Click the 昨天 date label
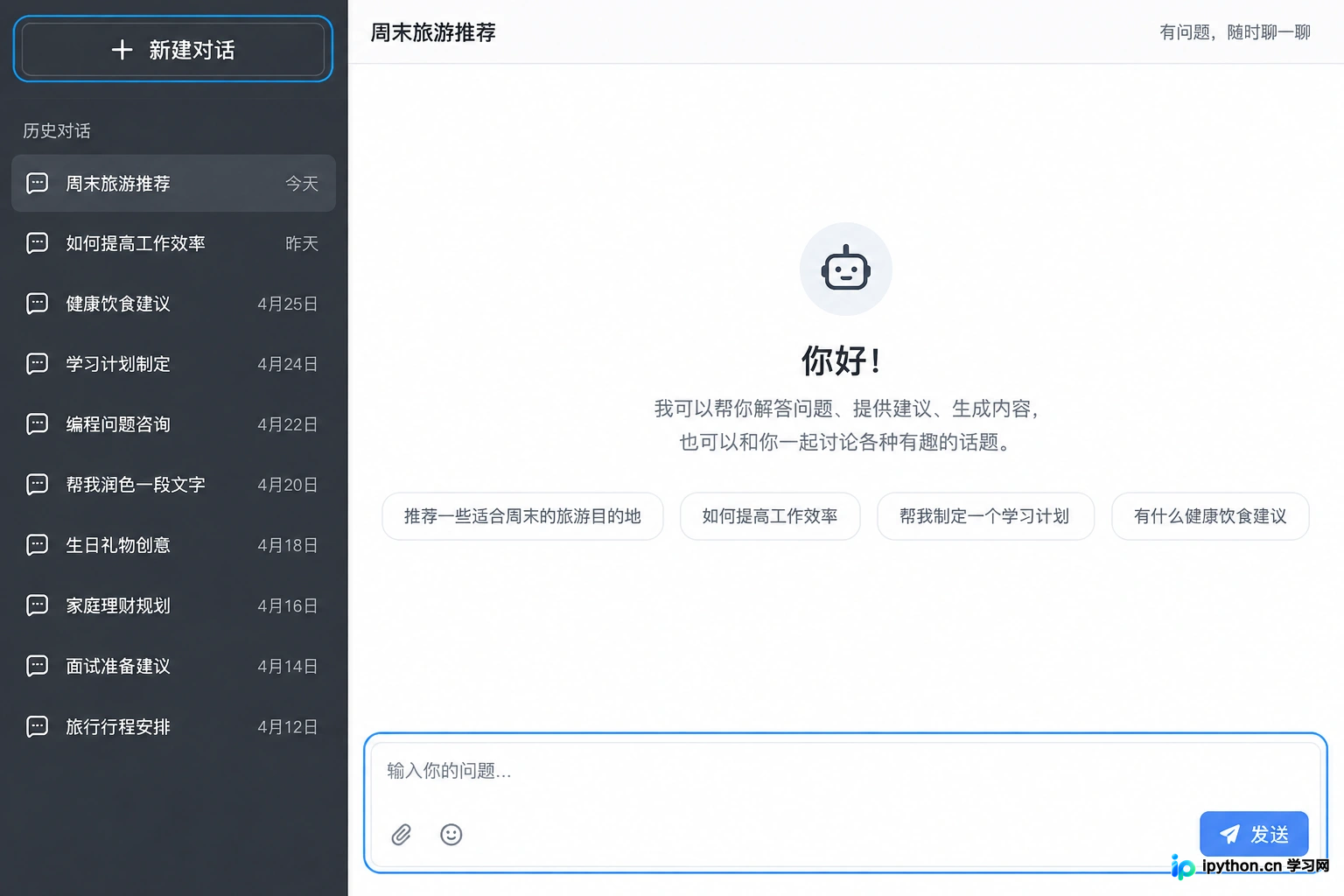The width and height of the screenshot is (1344, 896). pos(302,243)
